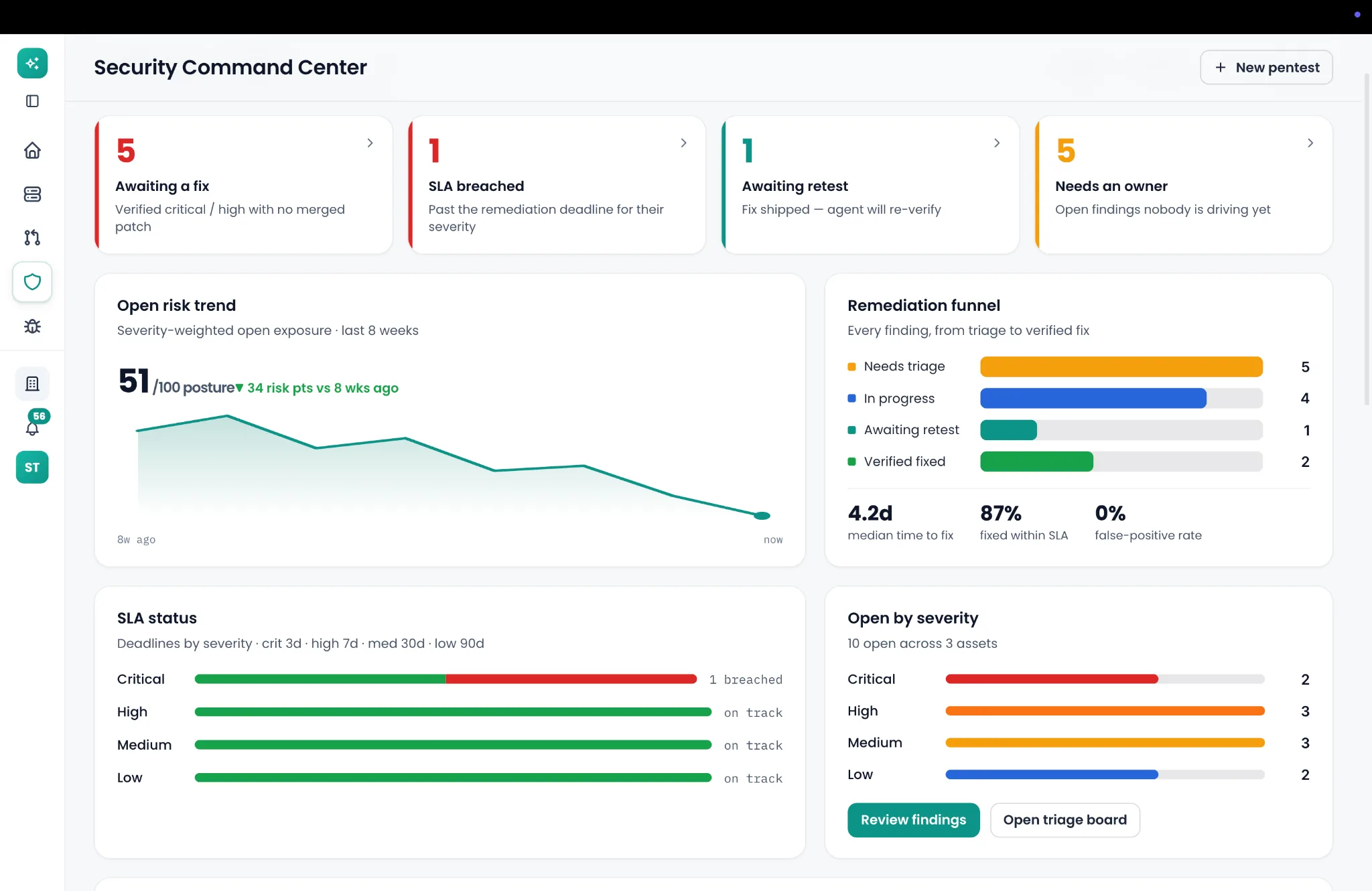
Task: Click the '1 breached' status text
Action: coord(746,680)
